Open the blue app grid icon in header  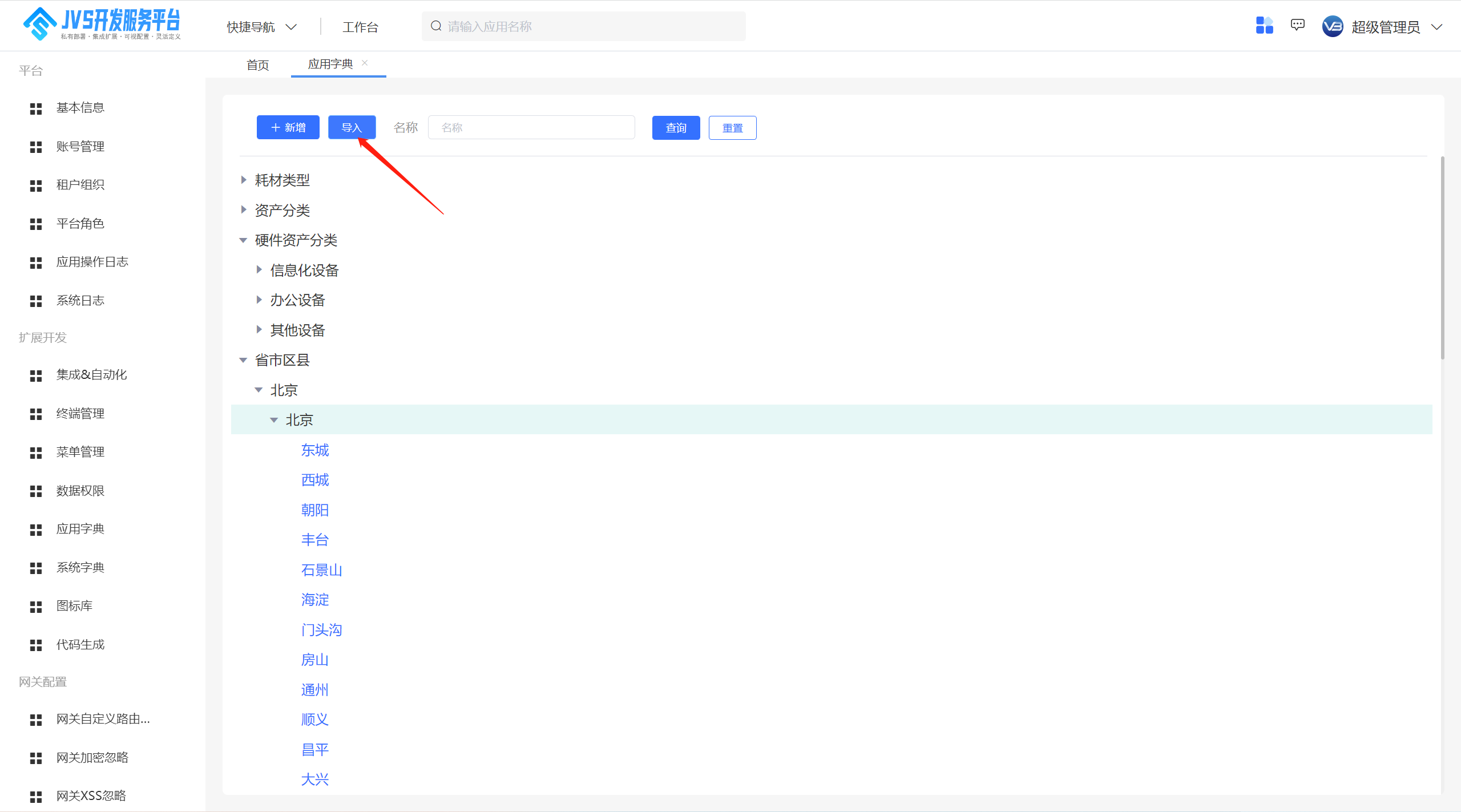pos(1264,26)
